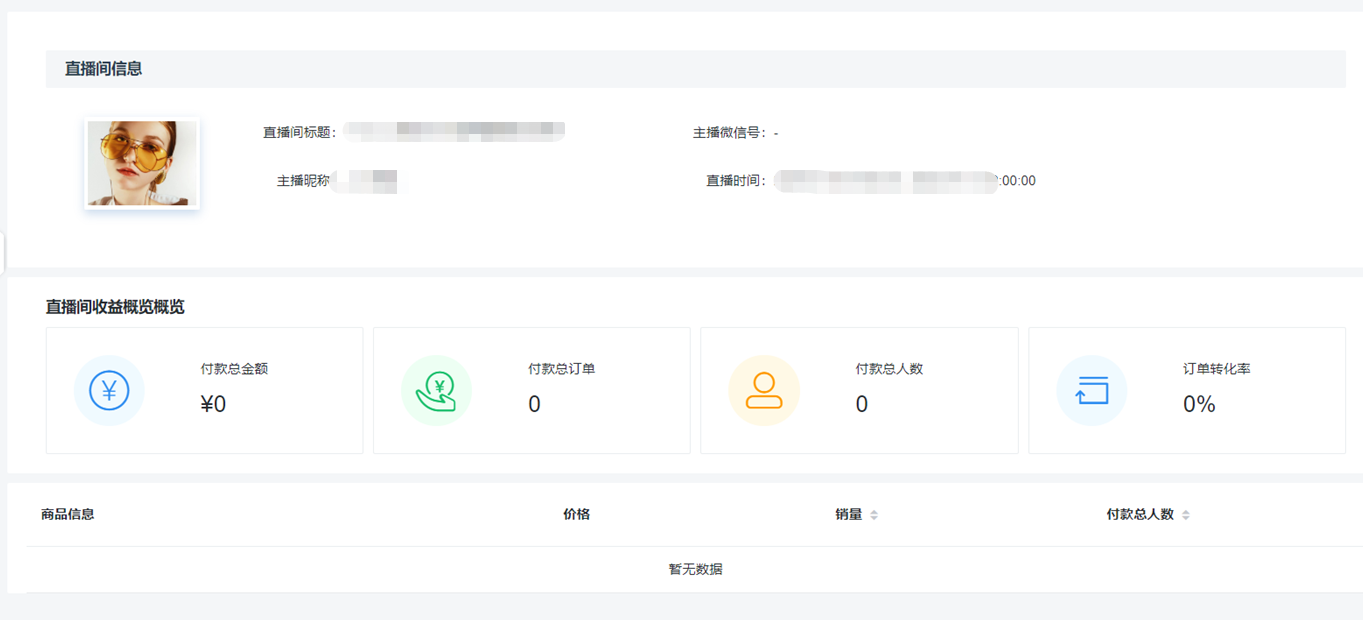
Task: Click the 主播微信号 label
Action: point(730,133)
